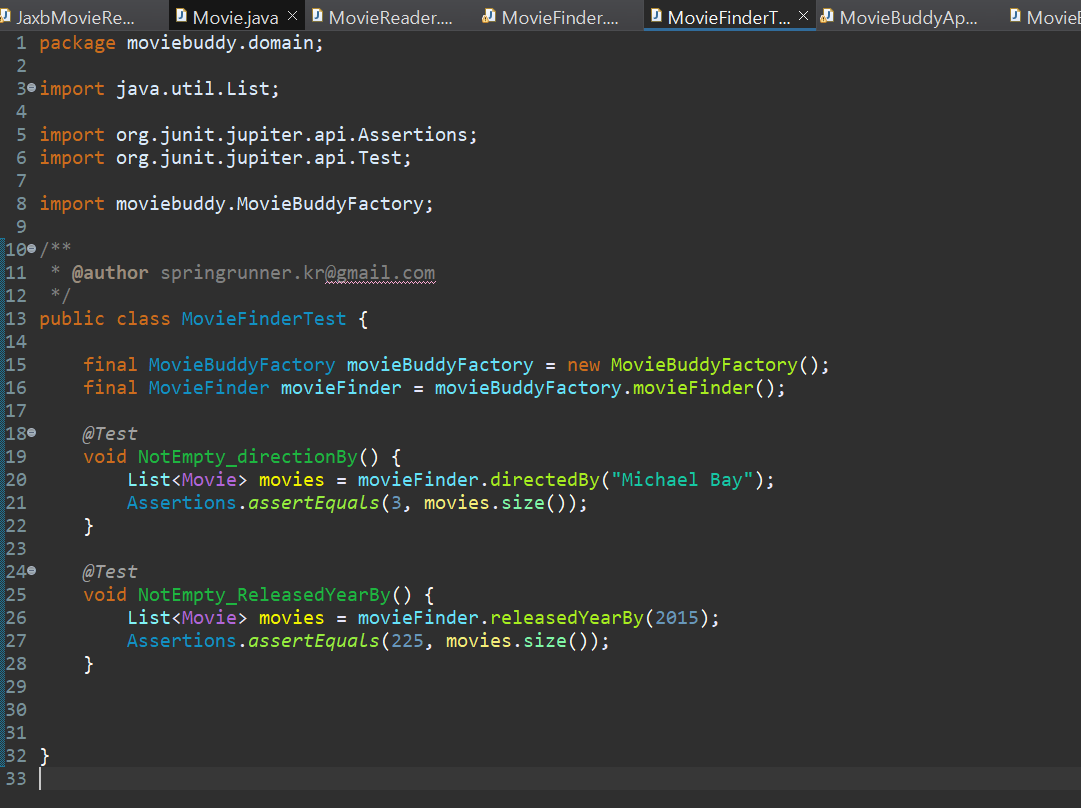Viewport: 1081px width, 808px height.
Task: Click the org.junit.jupiter.api.Assertions import
Action: [x=296, y=134]
